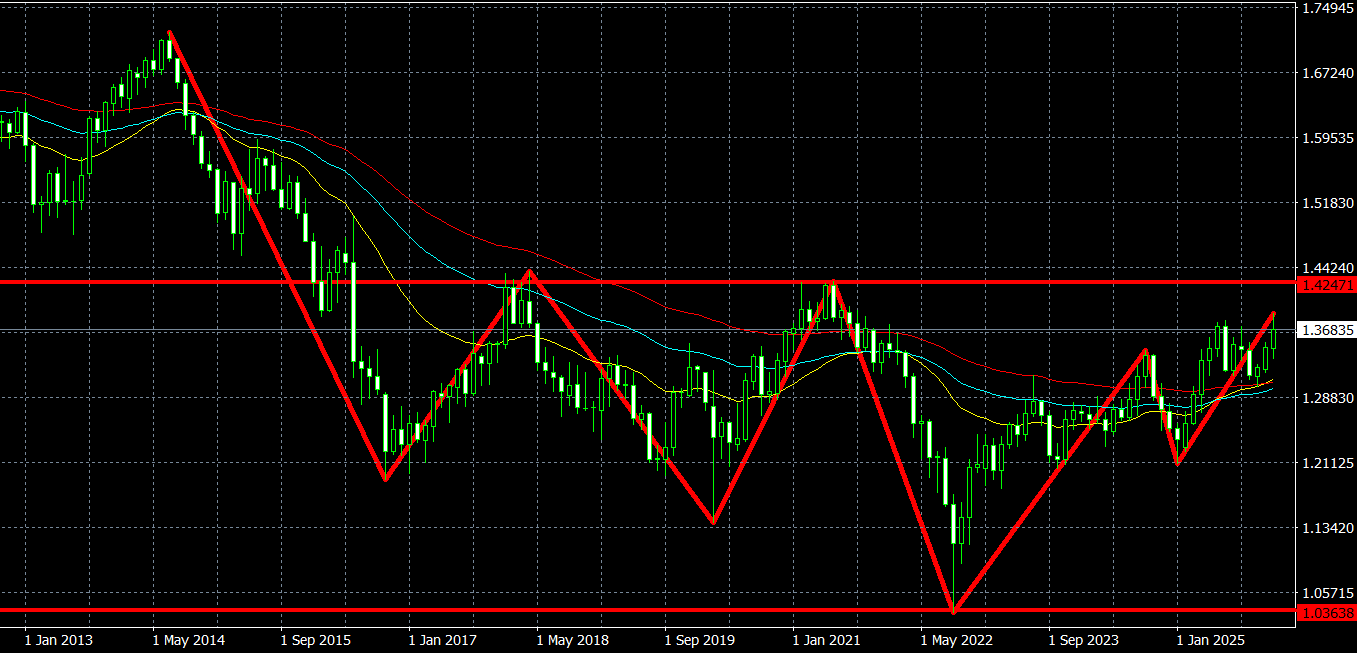The width and height of the screenshot is (1357, 653).
Task: Click the 1 May 2014 date label
Action: click(x=189, y=638)
